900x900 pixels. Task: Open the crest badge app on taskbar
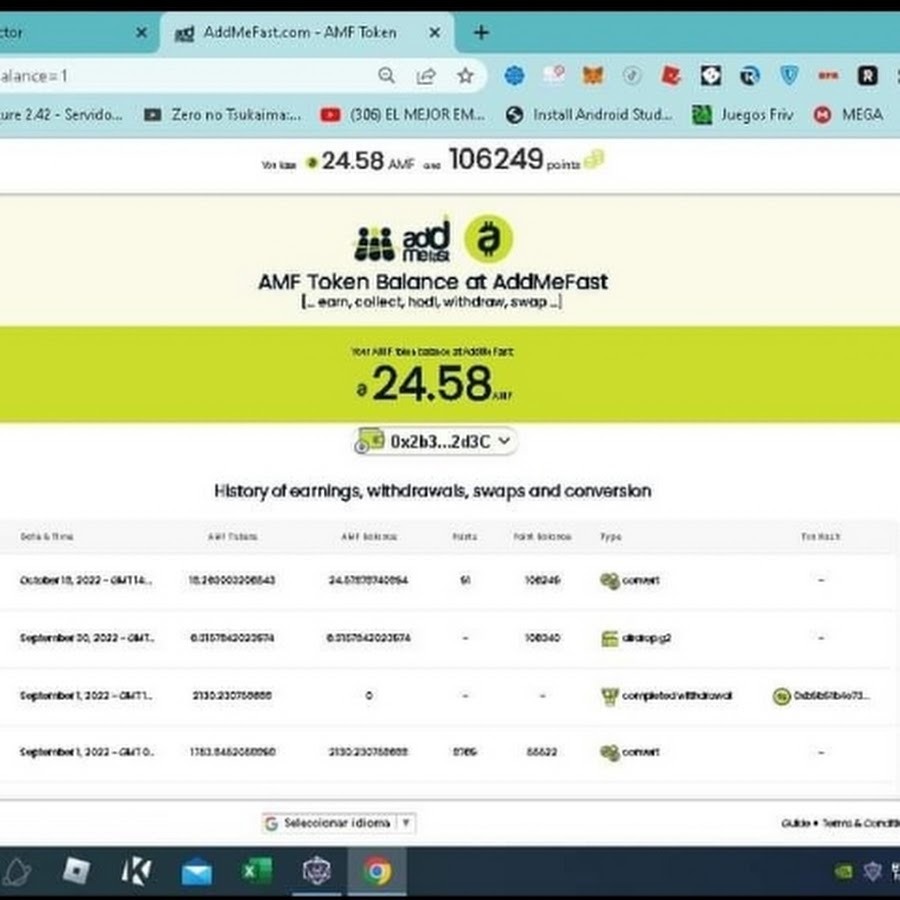[317, 871]
